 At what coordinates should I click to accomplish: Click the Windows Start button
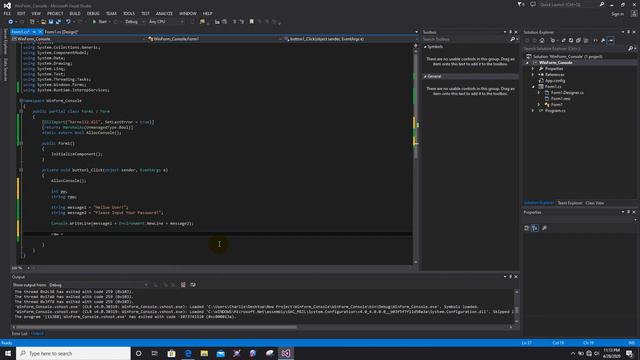(x=8, y=353)
